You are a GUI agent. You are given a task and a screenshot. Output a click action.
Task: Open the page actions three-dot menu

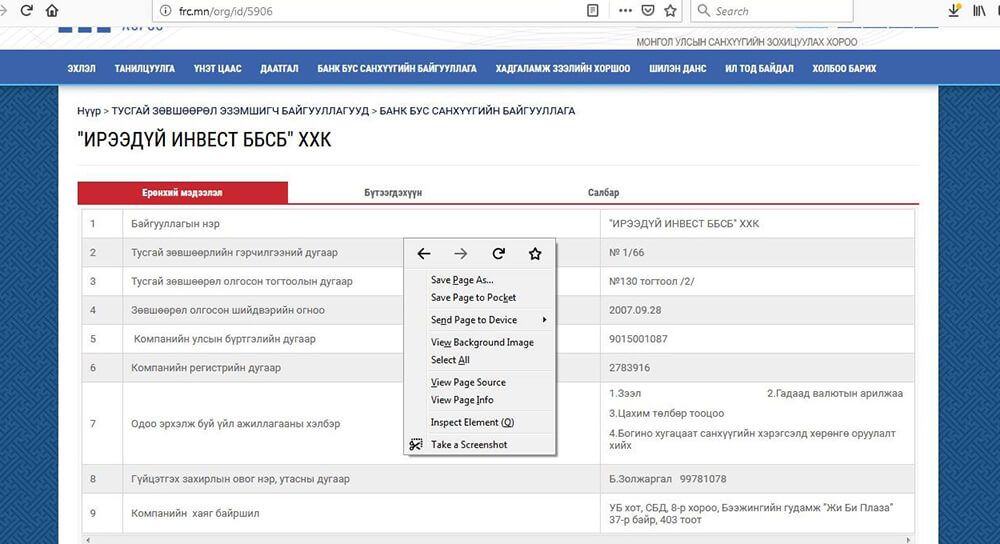[625, 11]
